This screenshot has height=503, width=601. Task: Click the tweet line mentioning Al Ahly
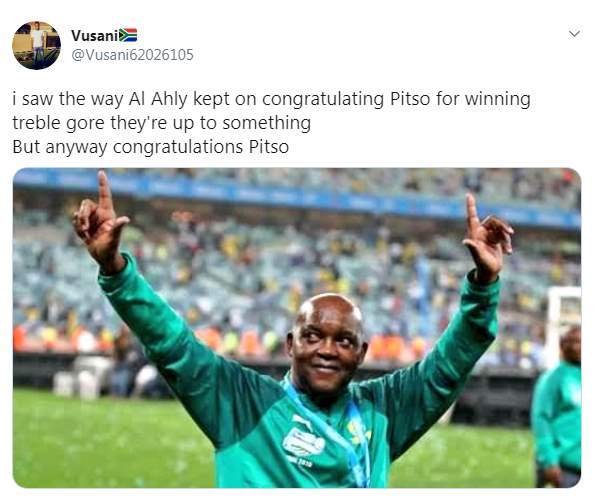[x=270, y=99]
